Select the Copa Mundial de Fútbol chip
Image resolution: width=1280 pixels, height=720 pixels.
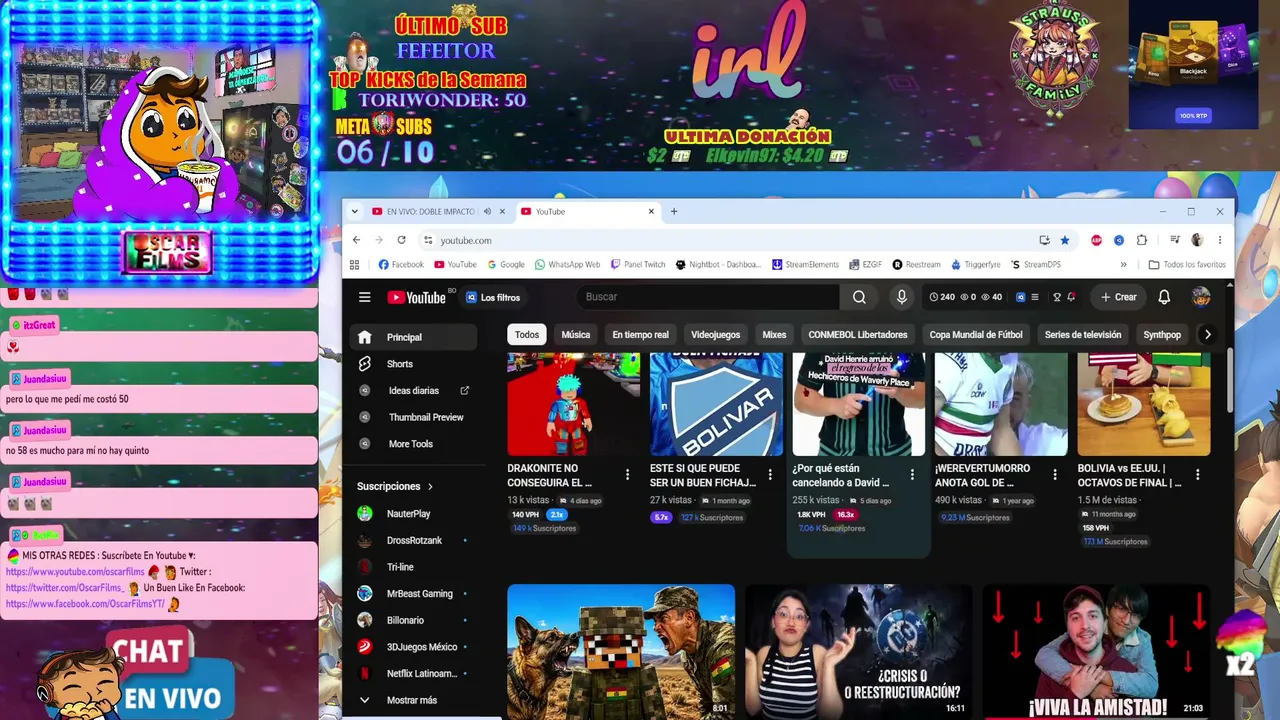coord(976,335)
